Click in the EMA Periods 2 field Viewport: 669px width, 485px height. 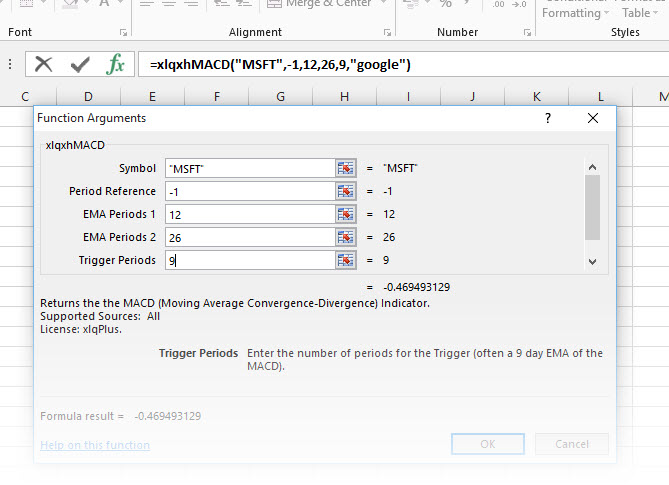(250, 237)
